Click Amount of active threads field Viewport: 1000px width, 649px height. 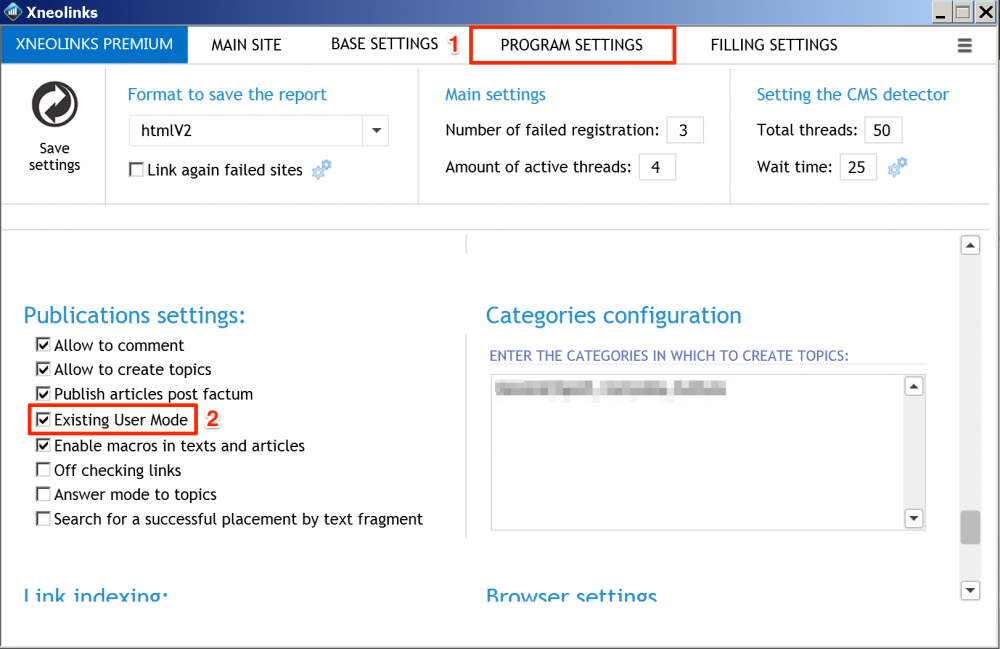[658, 167]
